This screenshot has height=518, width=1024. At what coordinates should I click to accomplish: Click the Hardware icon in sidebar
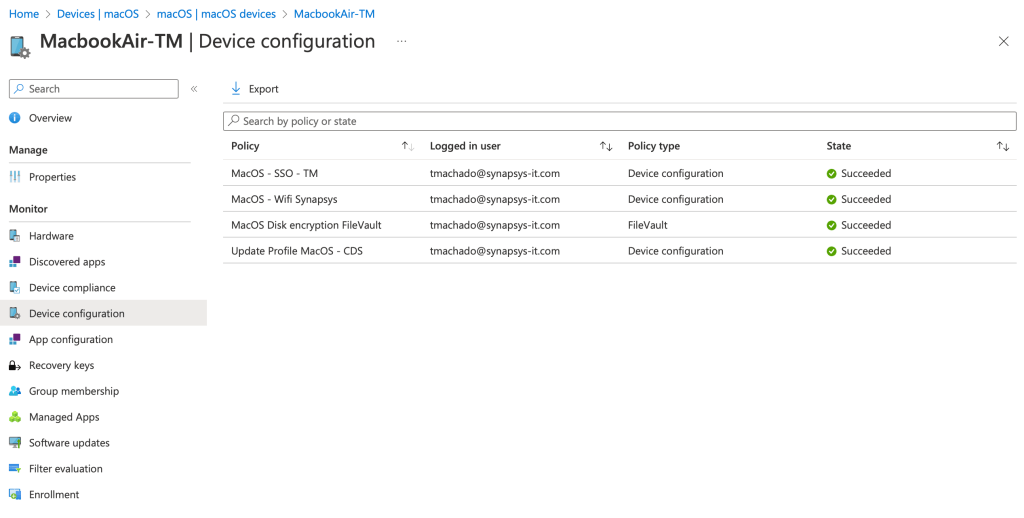pos(15,236)
